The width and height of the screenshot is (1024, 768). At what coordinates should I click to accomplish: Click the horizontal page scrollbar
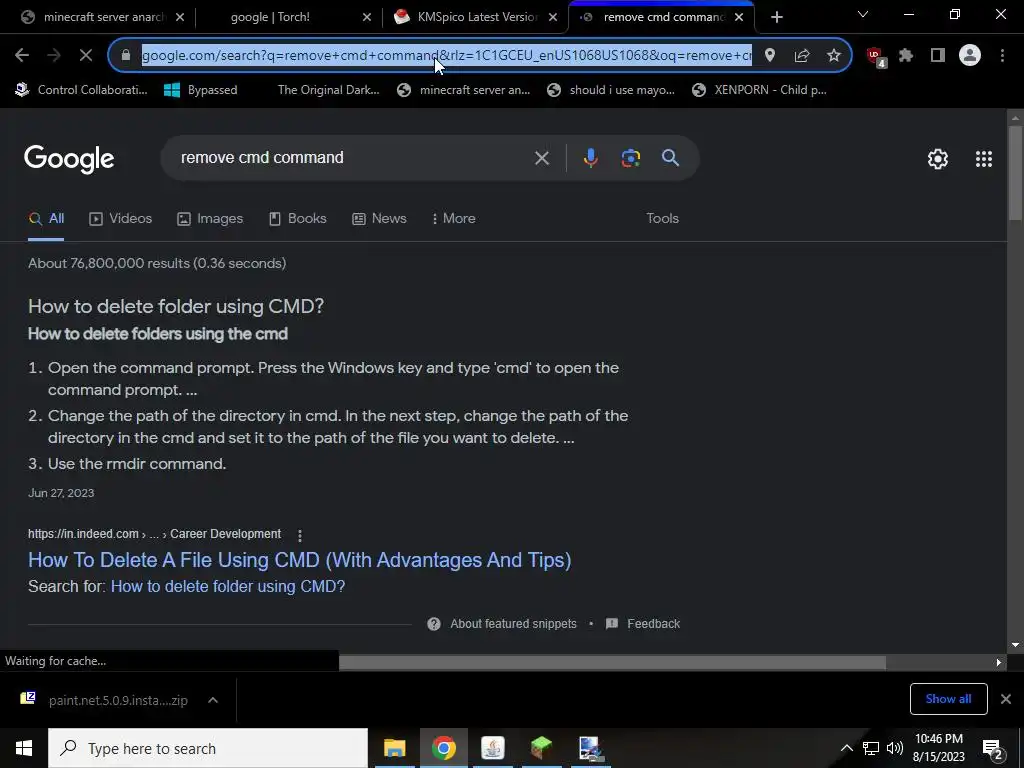(613, 662)
